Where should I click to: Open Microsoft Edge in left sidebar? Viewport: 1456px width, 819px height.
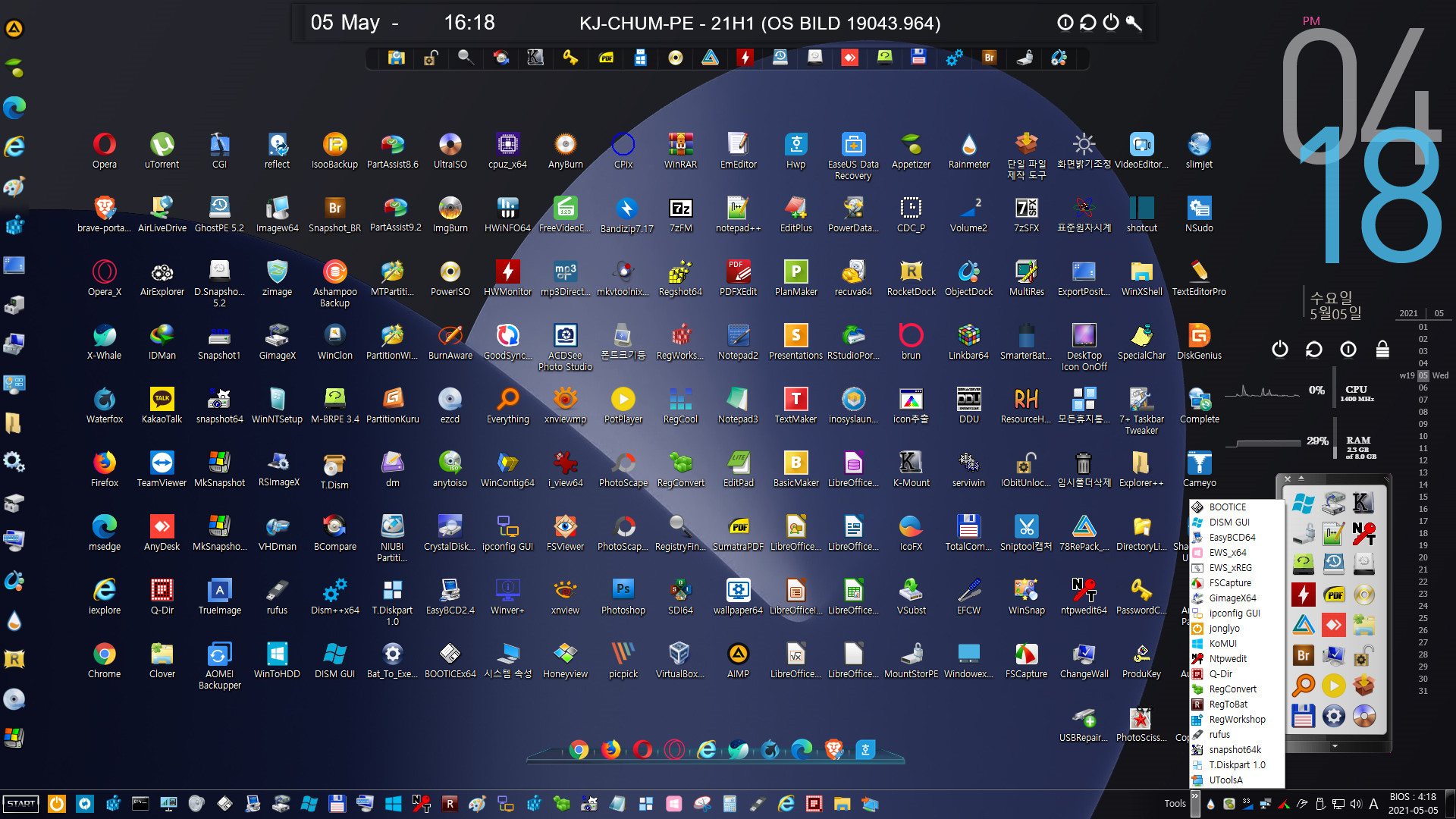[14, 107]
